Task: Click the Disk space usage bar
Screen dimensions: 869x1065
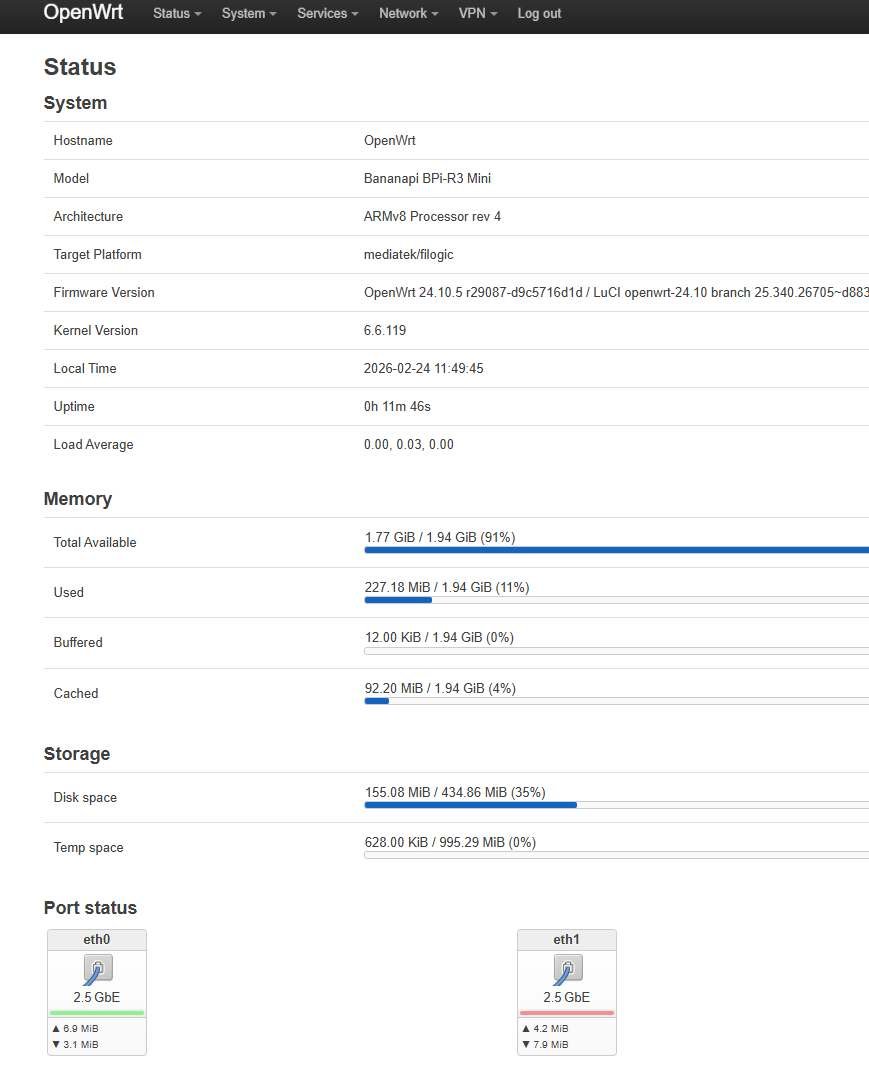Action: click(x=616, y=805)
